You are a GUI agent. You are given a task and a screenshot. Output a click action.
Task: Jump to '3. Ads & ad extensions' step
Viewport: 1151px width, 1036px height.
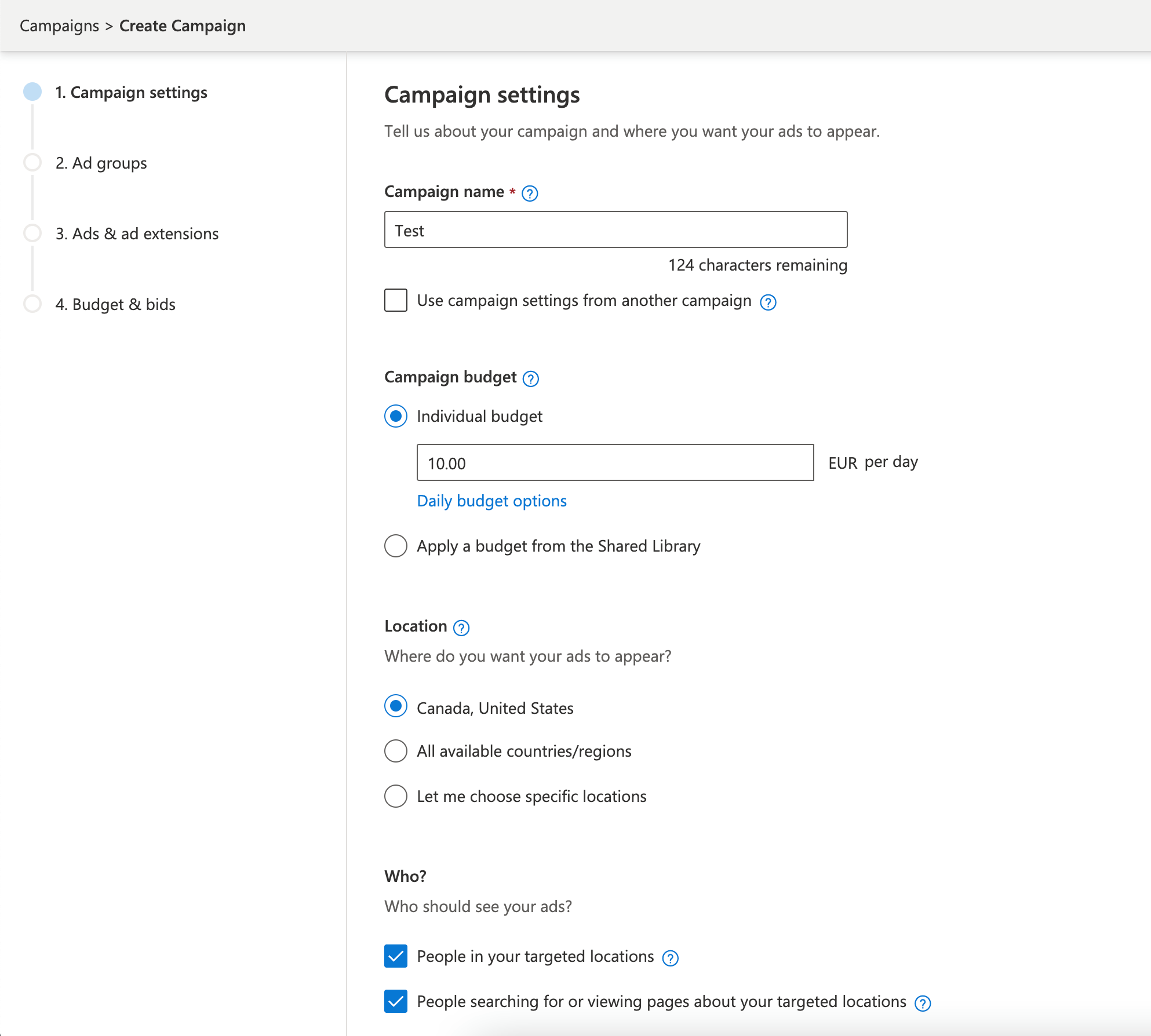pos(137,234)
